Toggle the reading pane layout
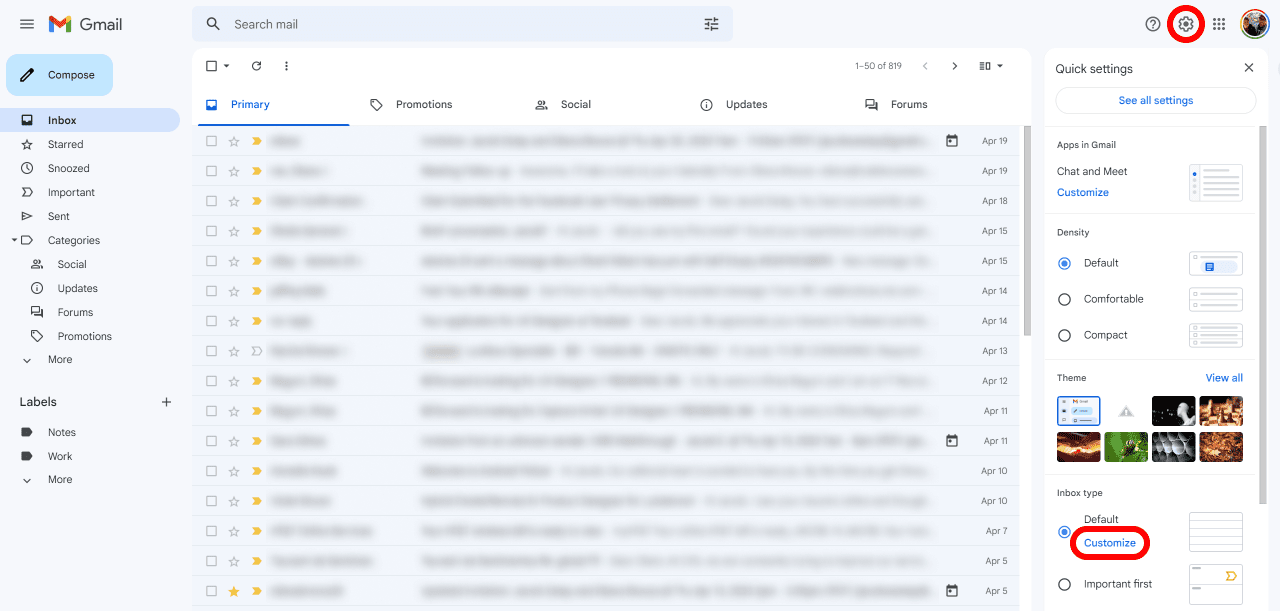This screenshot has width=1280, height=611. 985,65
